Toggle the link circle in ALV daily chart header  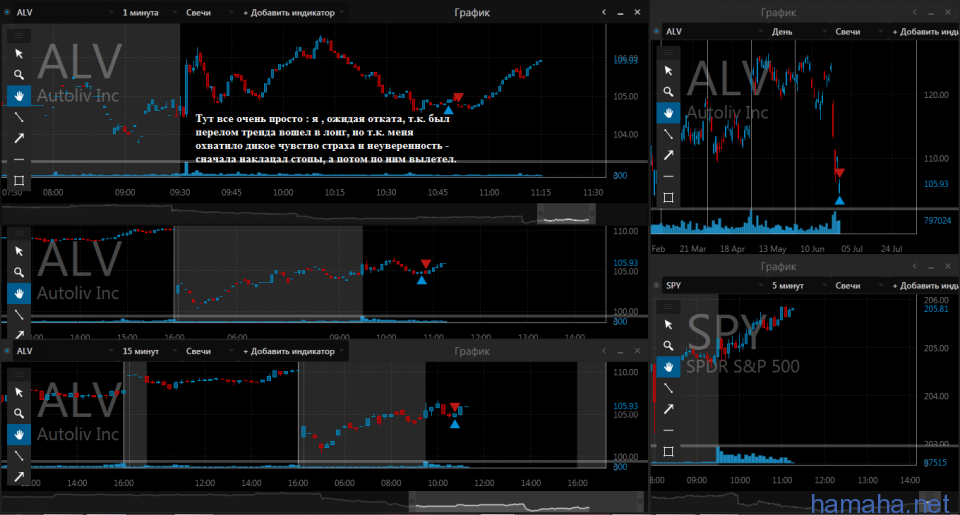(x=656, y=31)
